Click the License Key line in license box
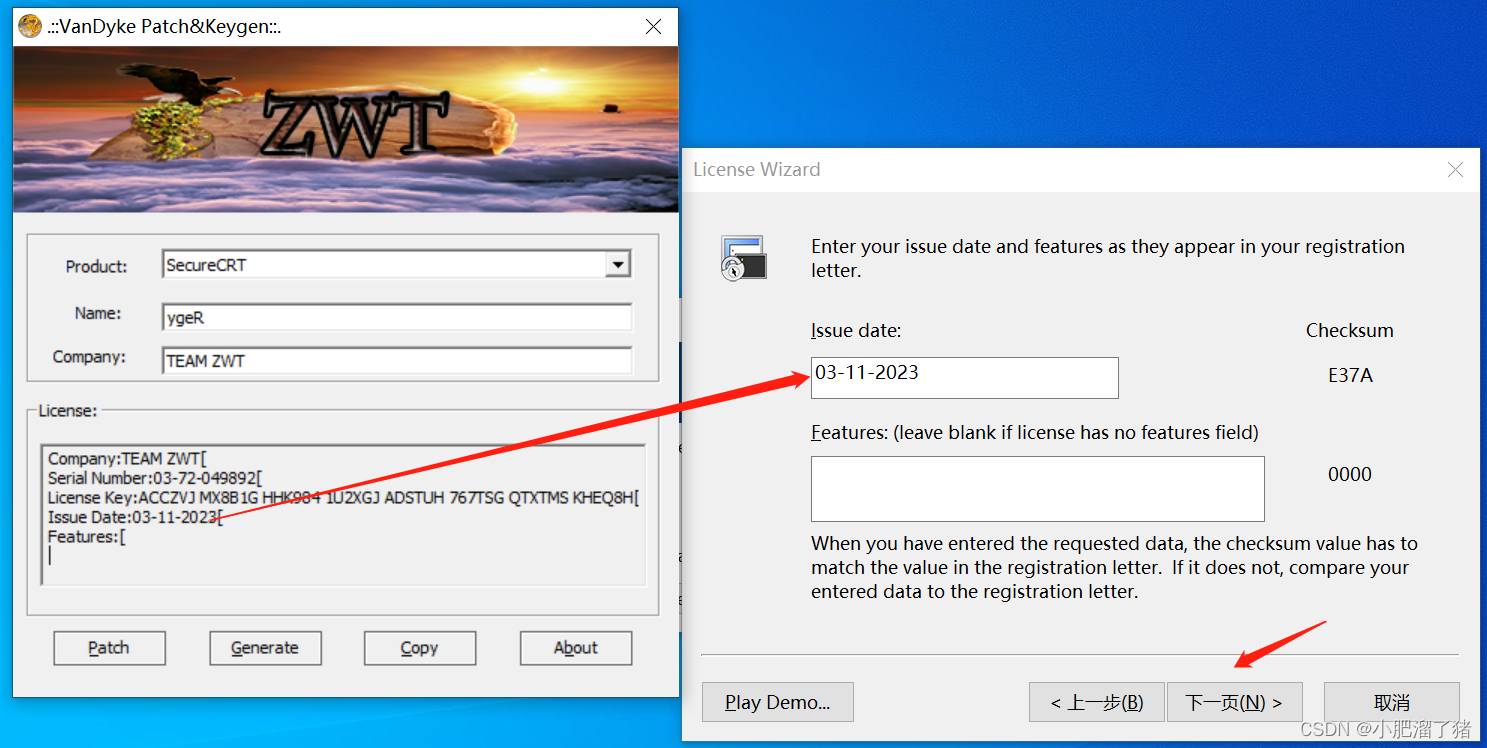This screenshot has height=748, width=1487. pyautogui.click(x=343, y=498)
